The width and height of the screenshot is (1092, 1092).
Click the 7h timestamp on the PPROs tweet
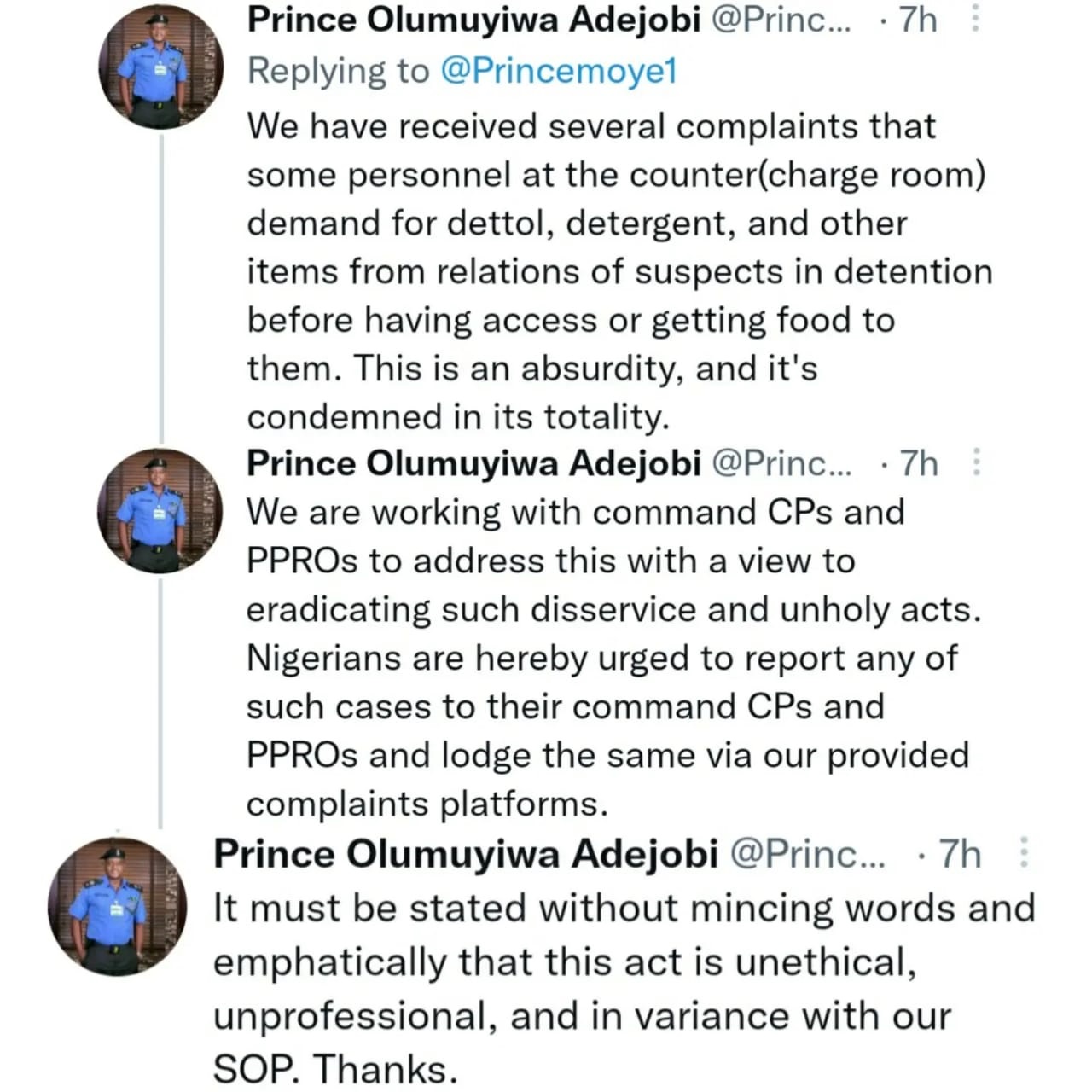919,463
